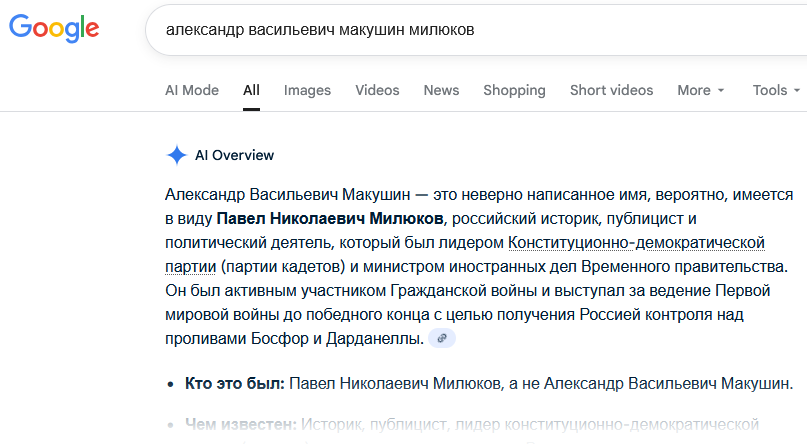807x444 pixels.
Task: Click bold name Павел Николаевич Милюков
Action: tap(330, 218)
